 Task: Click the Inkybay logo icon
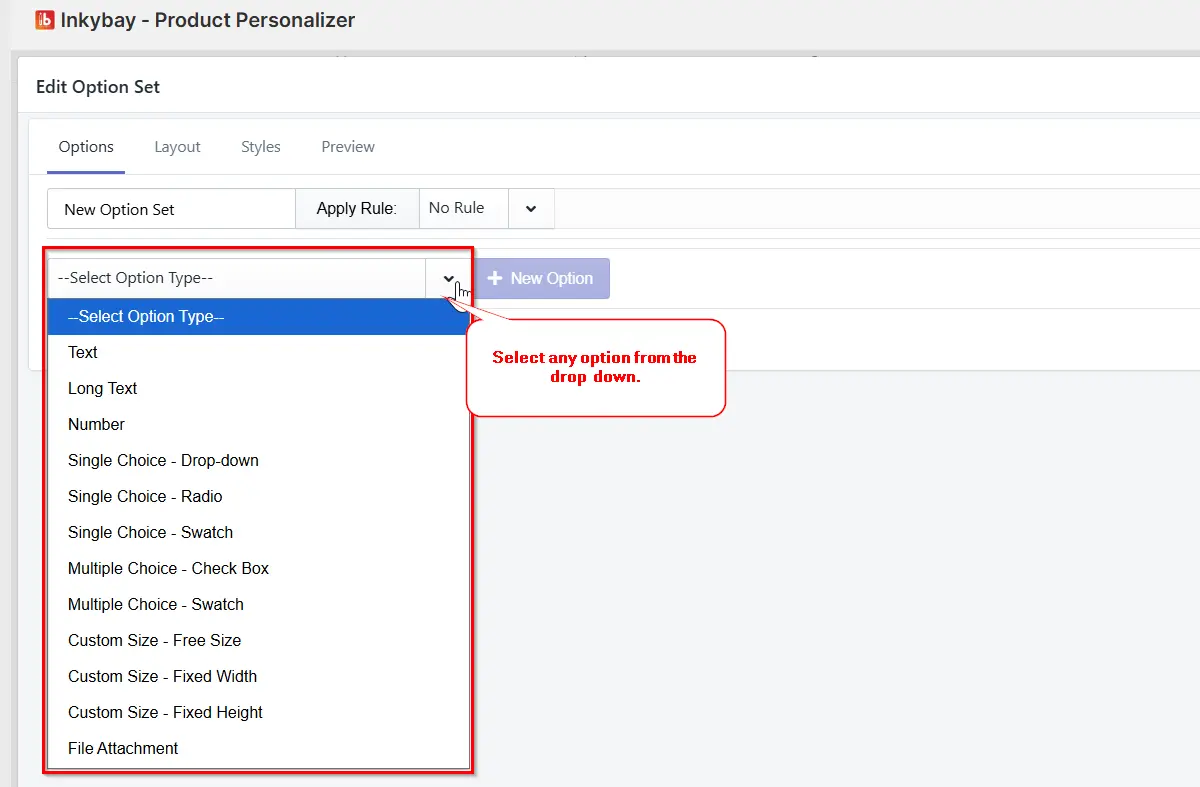point(44,19)
